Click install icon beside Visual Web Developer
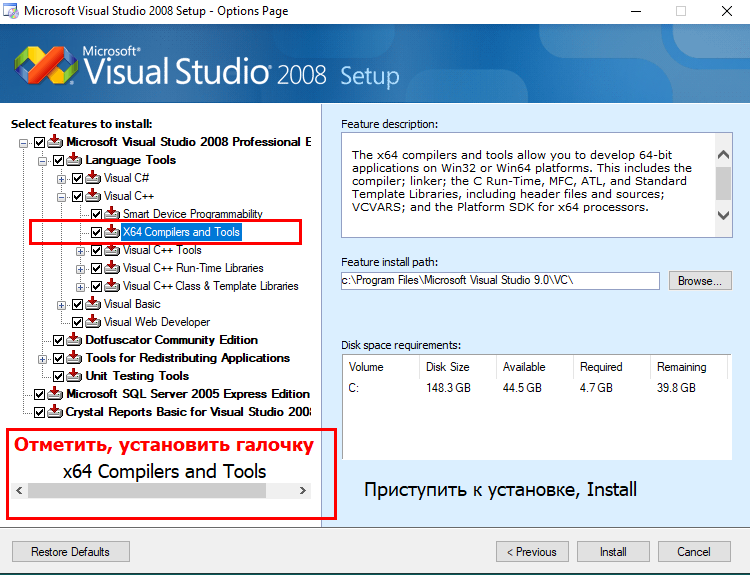Image resolution: width=750 pixels, height=575 pixels. click(93, 322)
